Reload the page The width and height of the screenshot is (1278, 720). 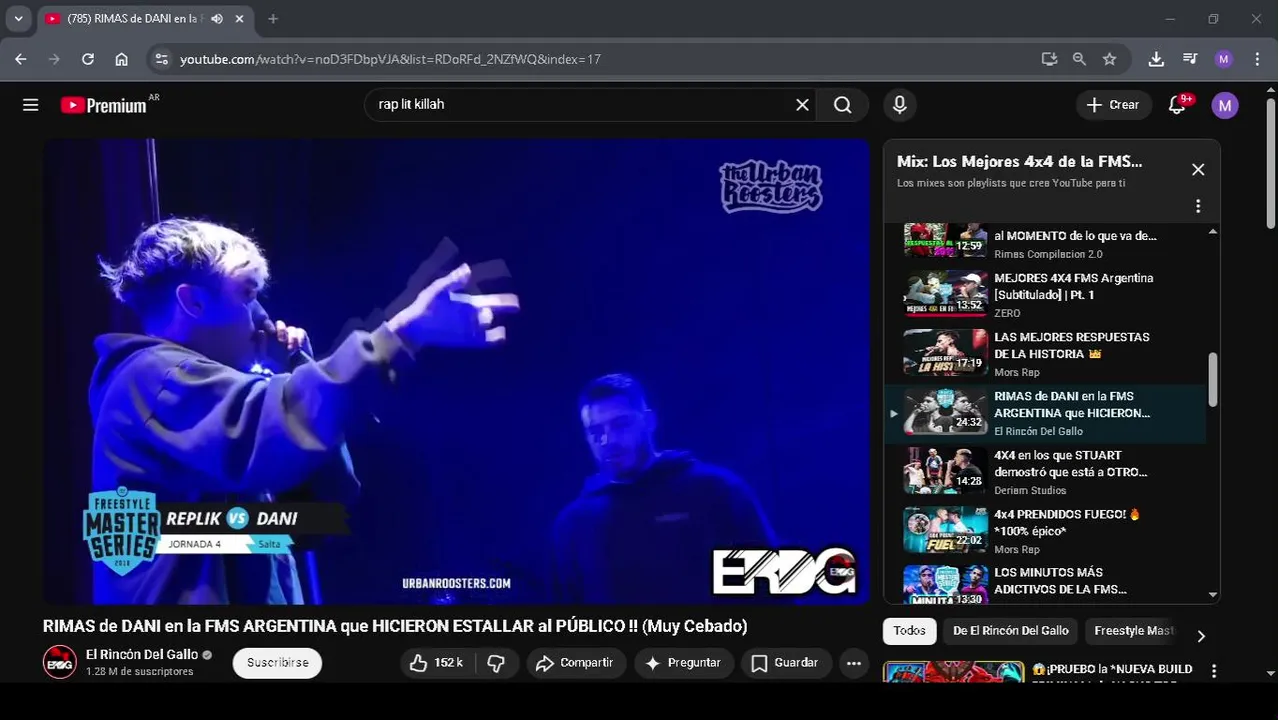[88, 59]
